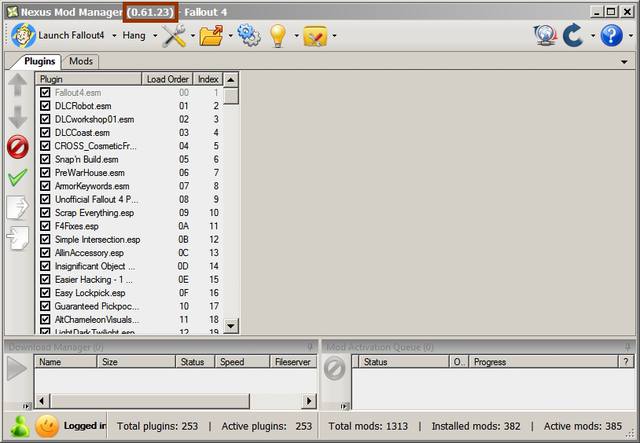Expand the maintenance folder dropdown arrow
This screenshot has height=443, width=640.
[x=334, y=36]
